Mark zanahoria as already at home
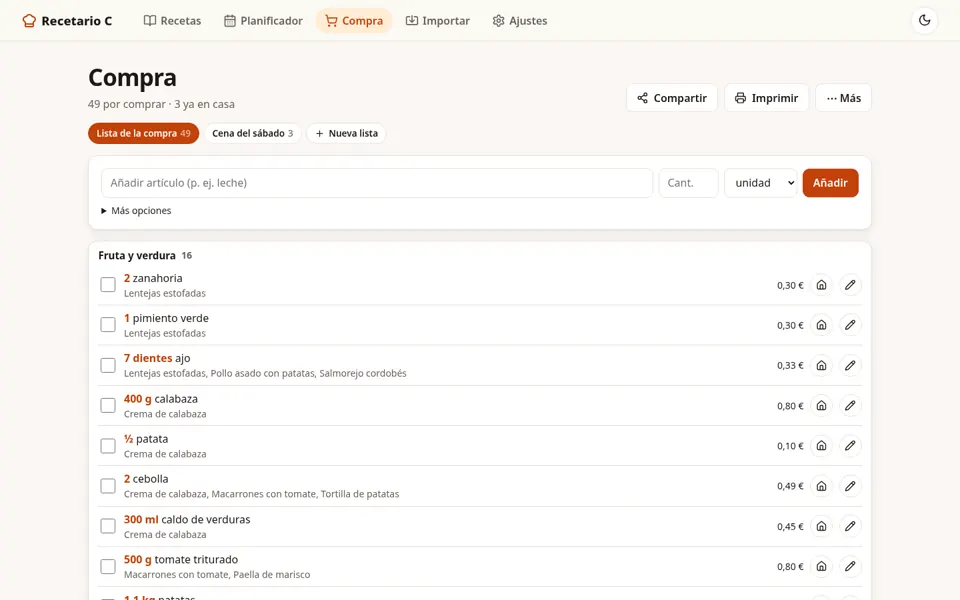The height and width of the screenshot is (600, 960). click(x=821, y=285)
